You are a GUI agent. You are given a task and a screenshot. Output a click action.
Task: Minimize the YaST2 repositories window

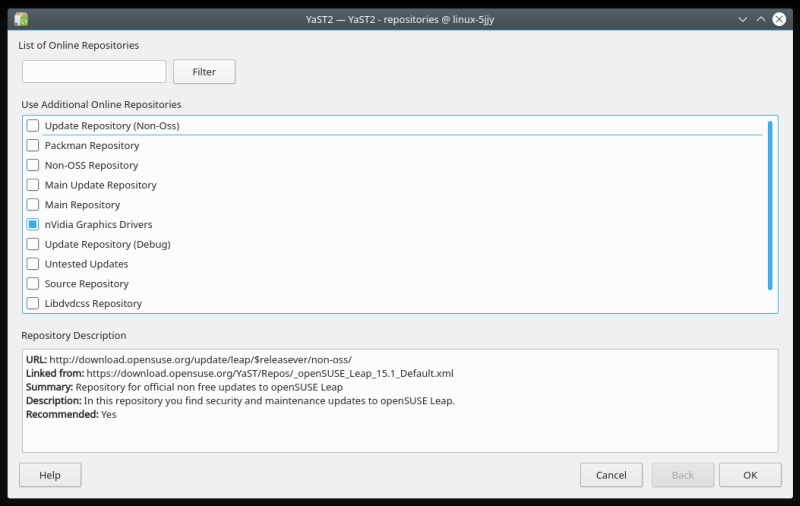742,19
